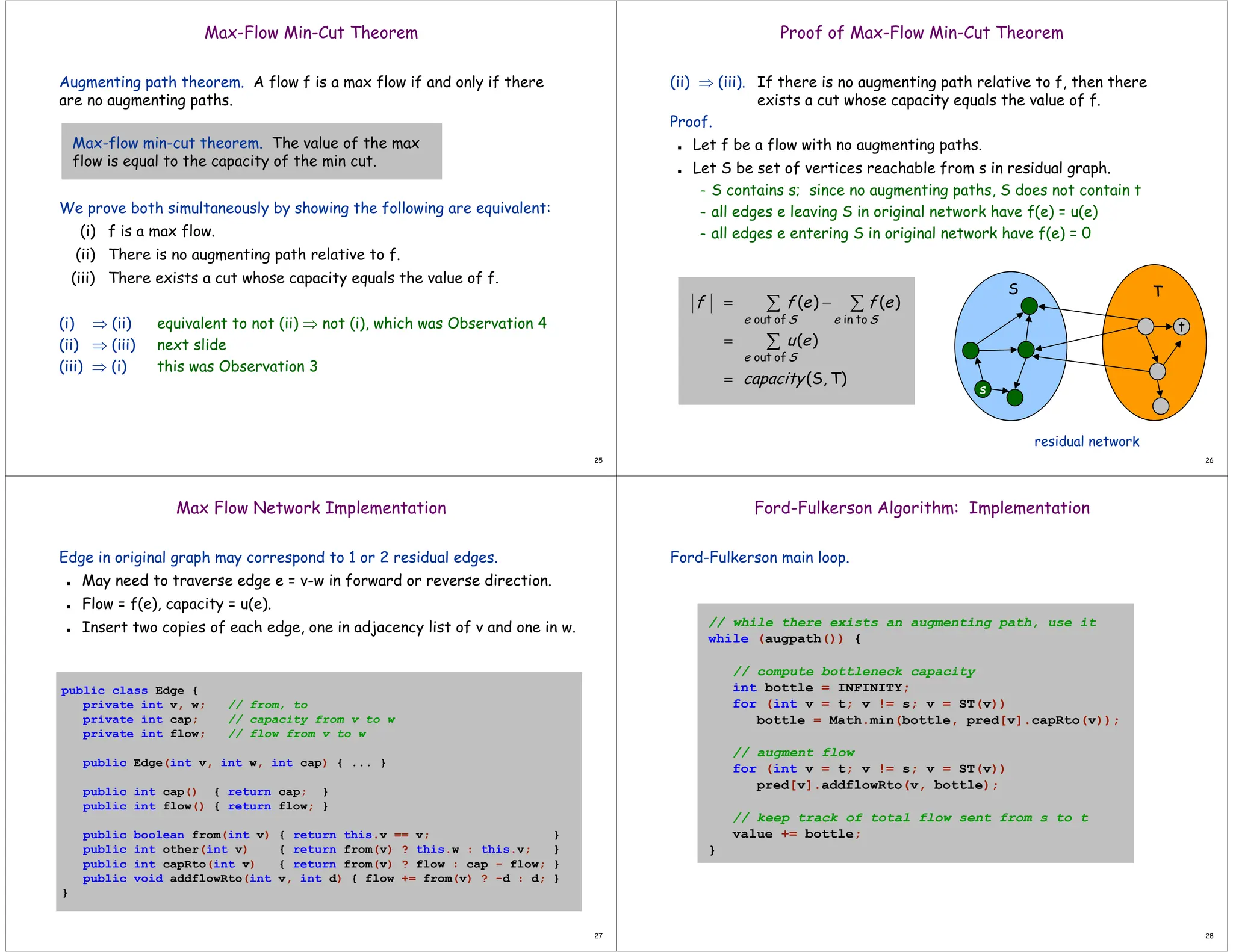Viewport: 1233px width, 952px height.
Task: Click the bottom gray node in T
Action: point(1161,406)
